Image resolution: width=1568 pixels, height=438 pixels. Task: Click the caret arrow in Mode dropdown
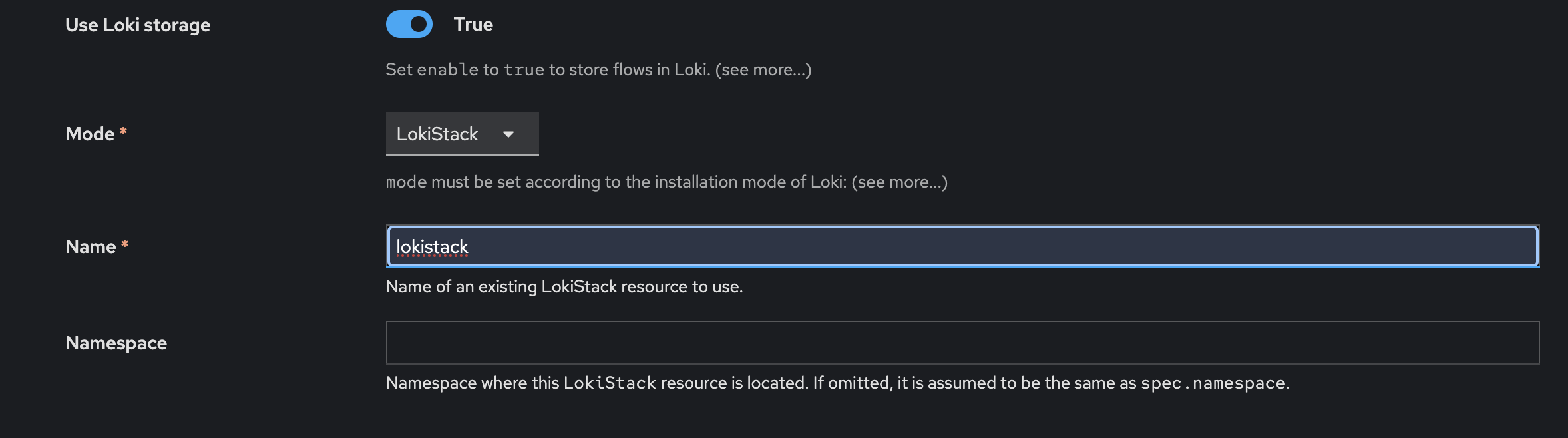tap(508, 134)
